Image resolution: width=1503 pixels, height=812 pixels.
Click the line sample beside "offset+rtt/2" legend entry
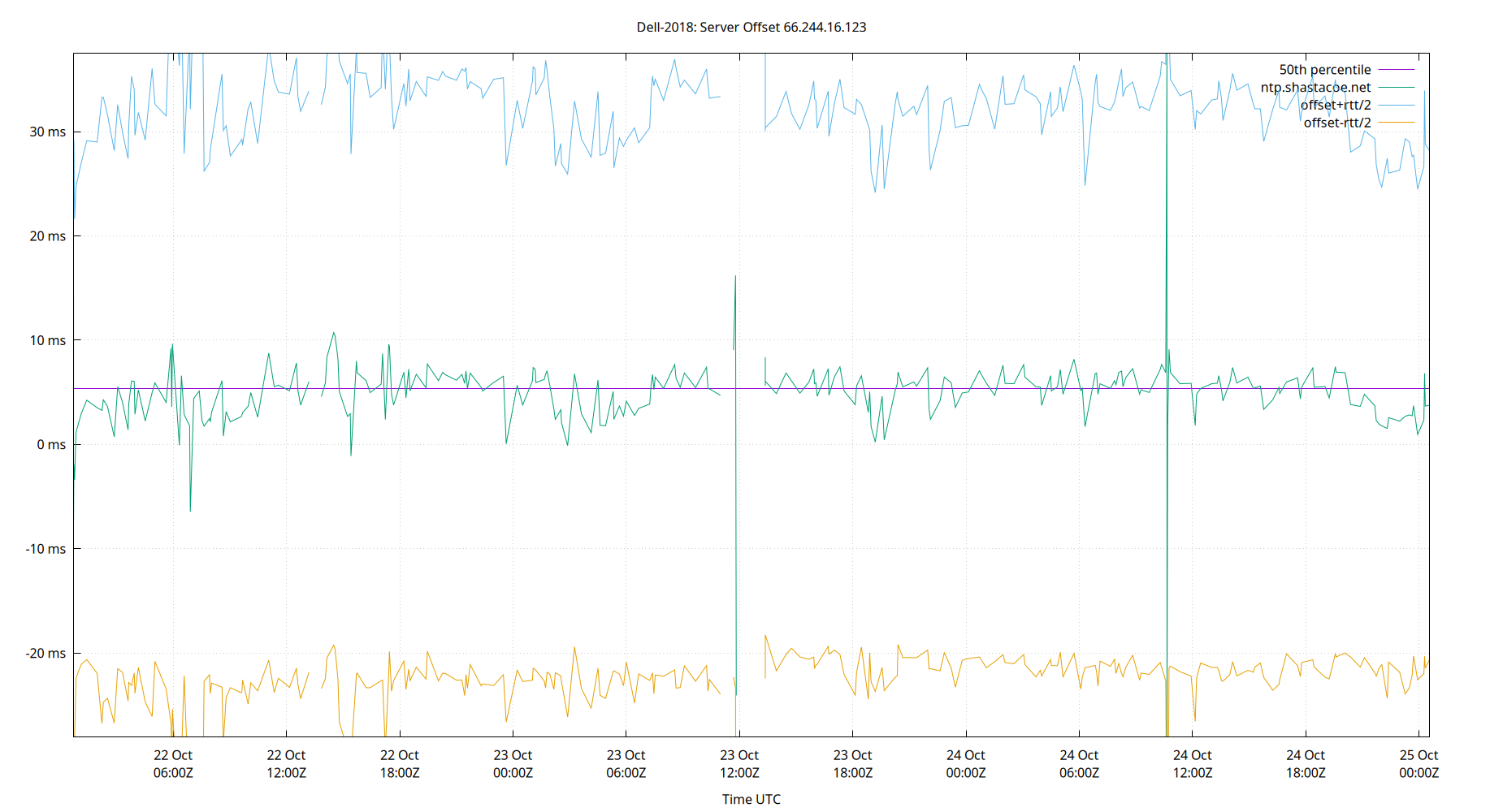1397,105
